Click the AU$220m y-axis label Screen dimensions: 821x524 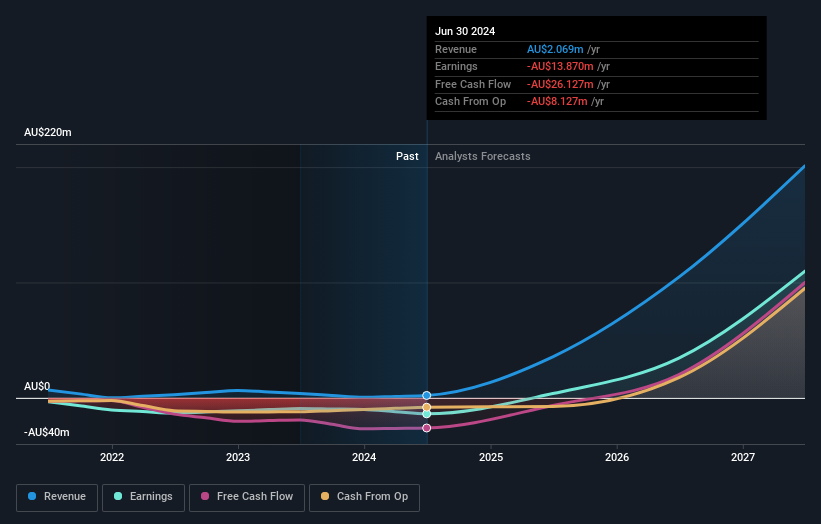coord(48,132)
